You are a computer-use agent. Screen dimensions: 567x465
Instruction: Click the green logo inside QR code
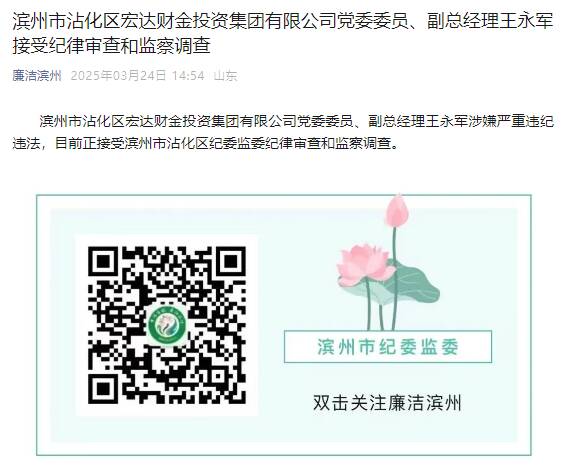tap(167, 324)
